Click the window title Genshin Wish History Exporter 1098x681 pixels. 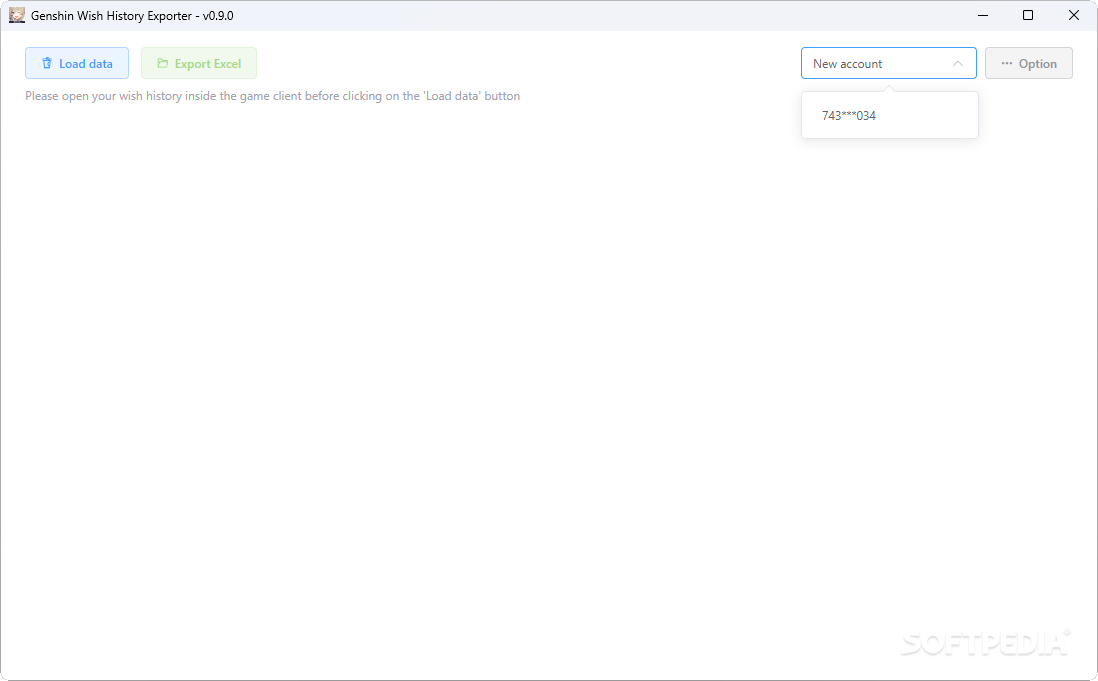[132, 15]
